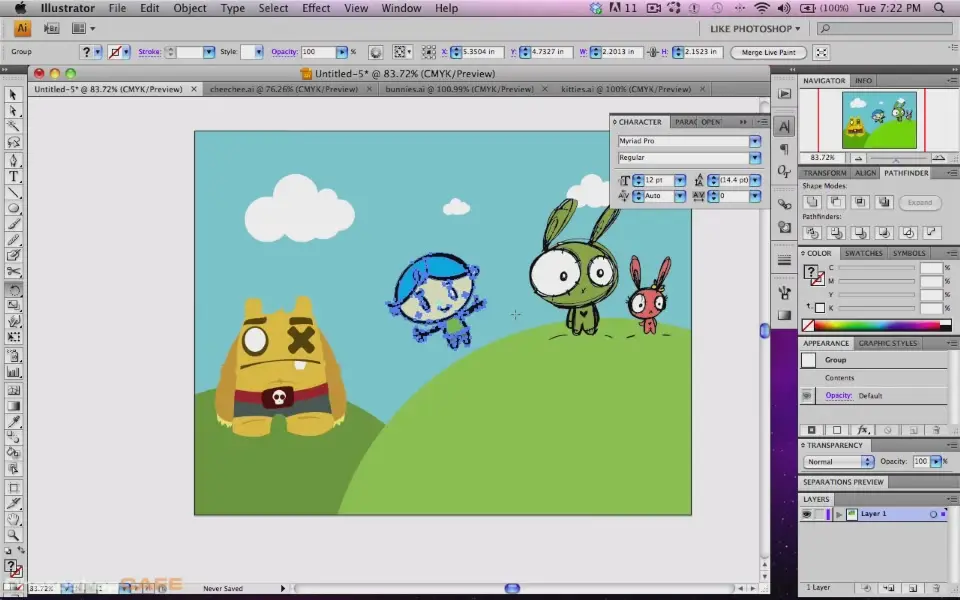Open the Stroke weight dropdown in control bar

209,52
